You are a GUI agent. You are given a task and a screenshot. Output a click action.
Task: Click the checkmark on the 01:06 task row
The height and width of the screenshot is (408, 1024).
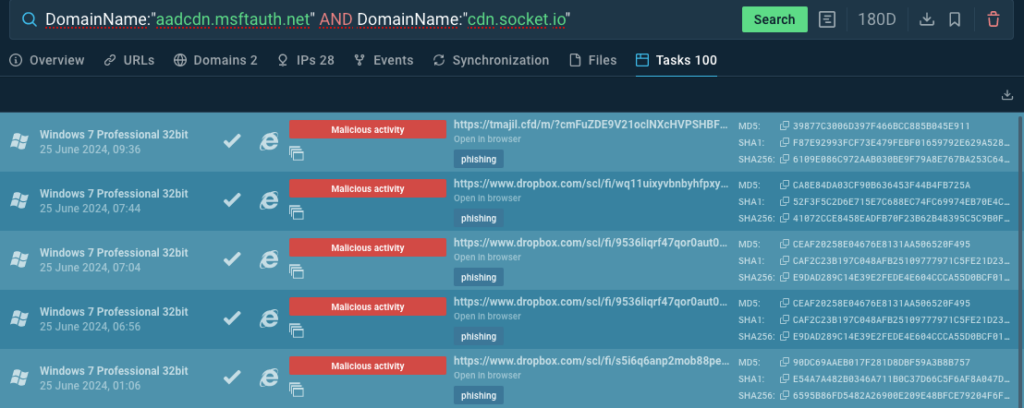tap(232, 376)
